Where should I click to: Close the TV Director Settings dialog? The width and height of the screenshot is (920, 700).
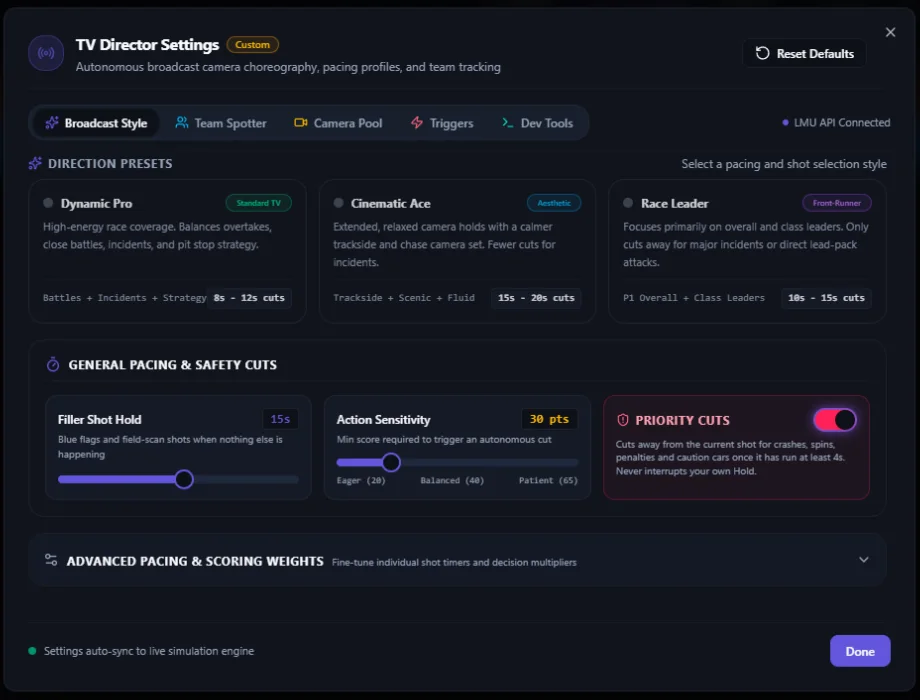[x=890, y=32]
